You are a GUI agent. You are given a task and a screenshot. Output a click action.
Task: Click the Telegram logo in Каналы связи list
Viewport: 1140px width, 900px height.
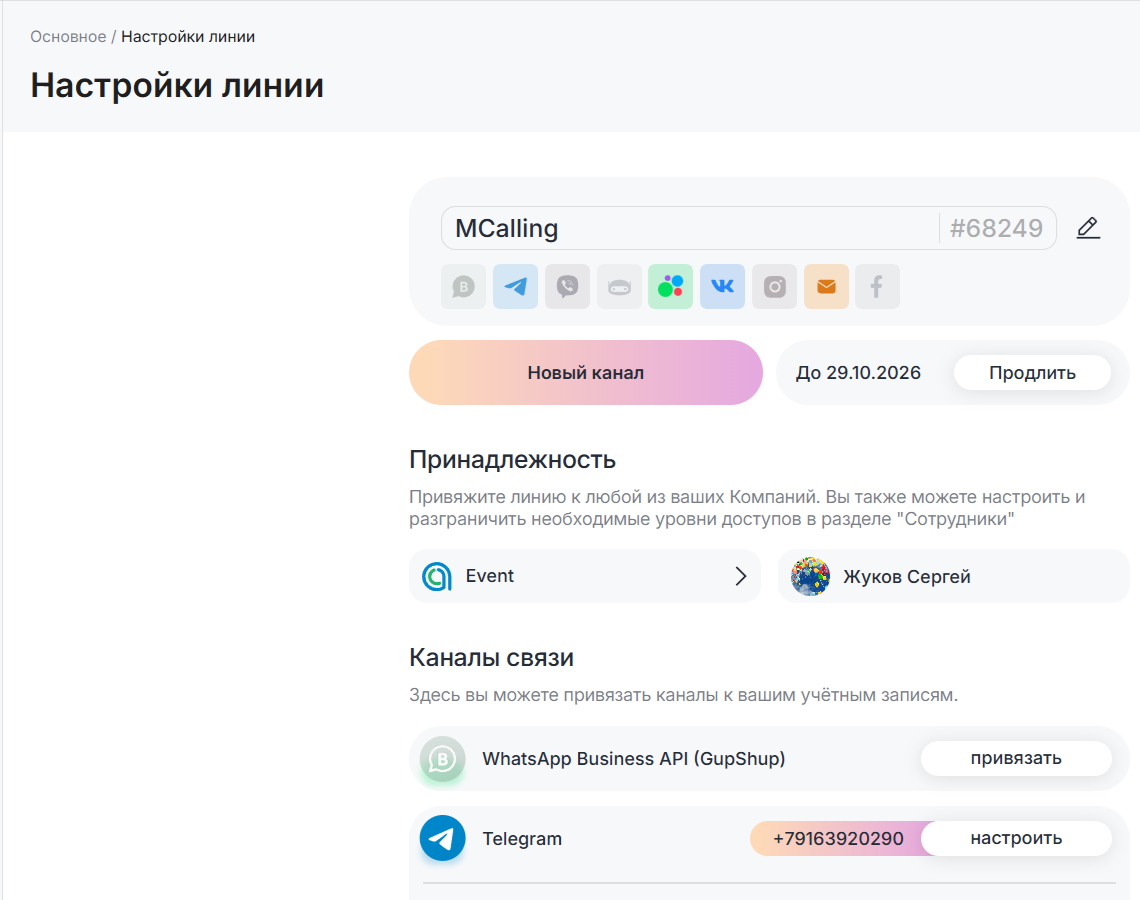tap(442, 838)
